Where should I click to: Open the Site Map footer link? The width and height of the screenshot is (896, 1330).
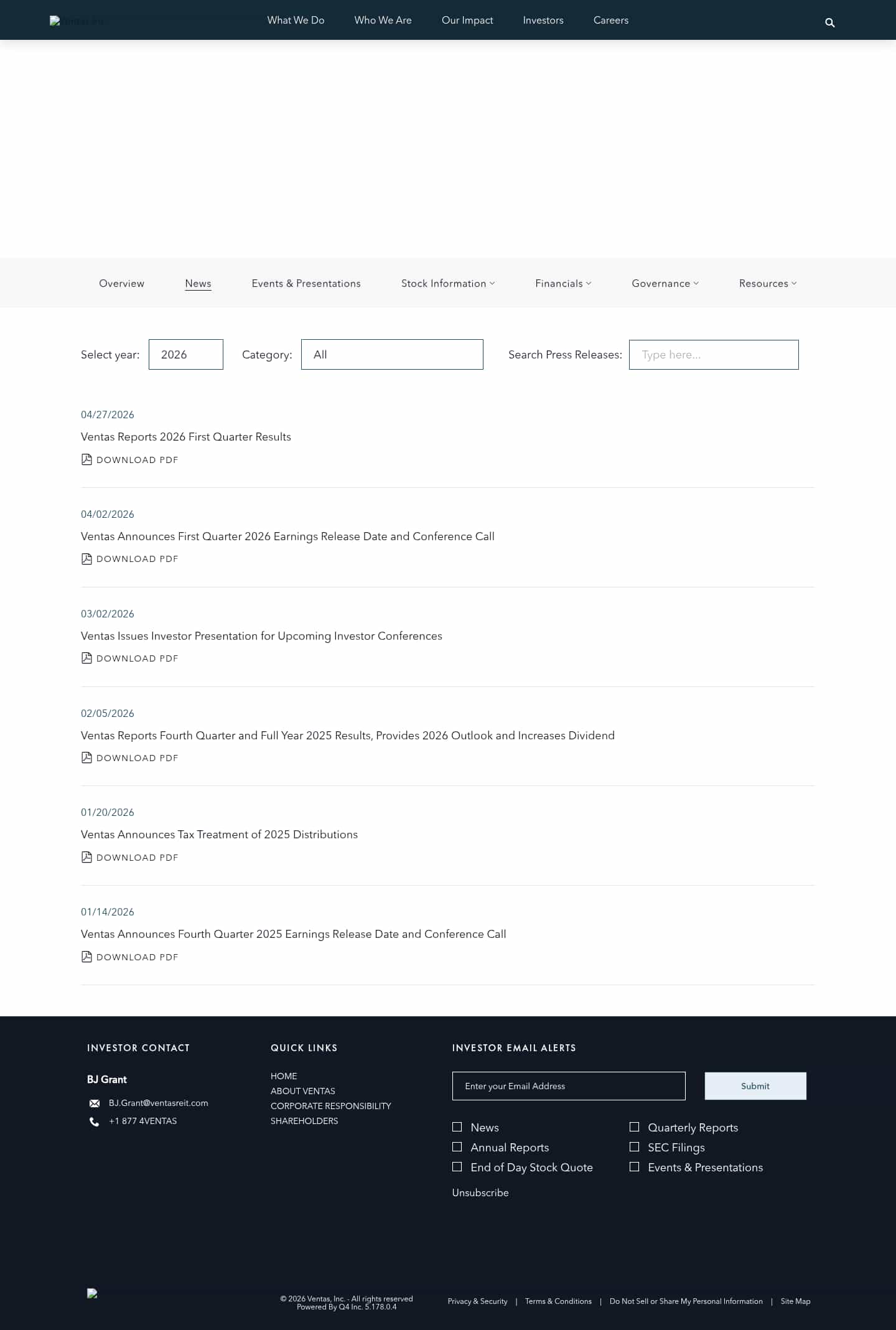coord(796,1301)
